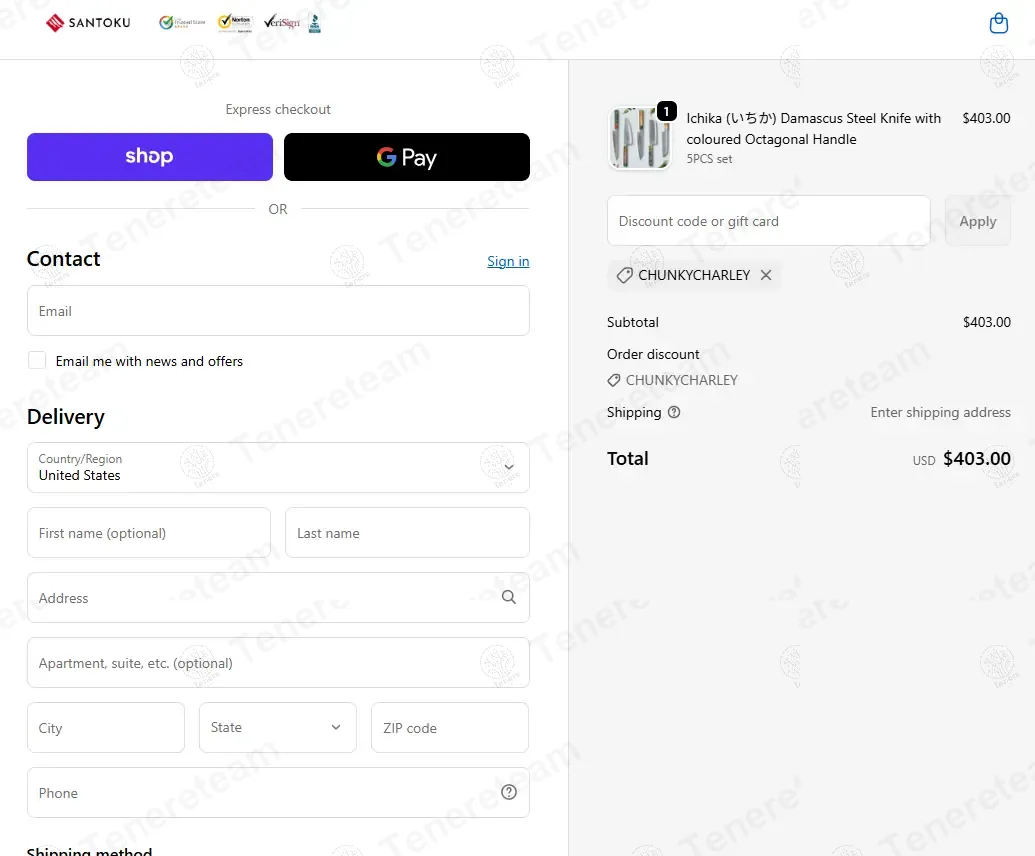1035x856 pixels.
Task: Follow the Sign in link
Action: 508,261
